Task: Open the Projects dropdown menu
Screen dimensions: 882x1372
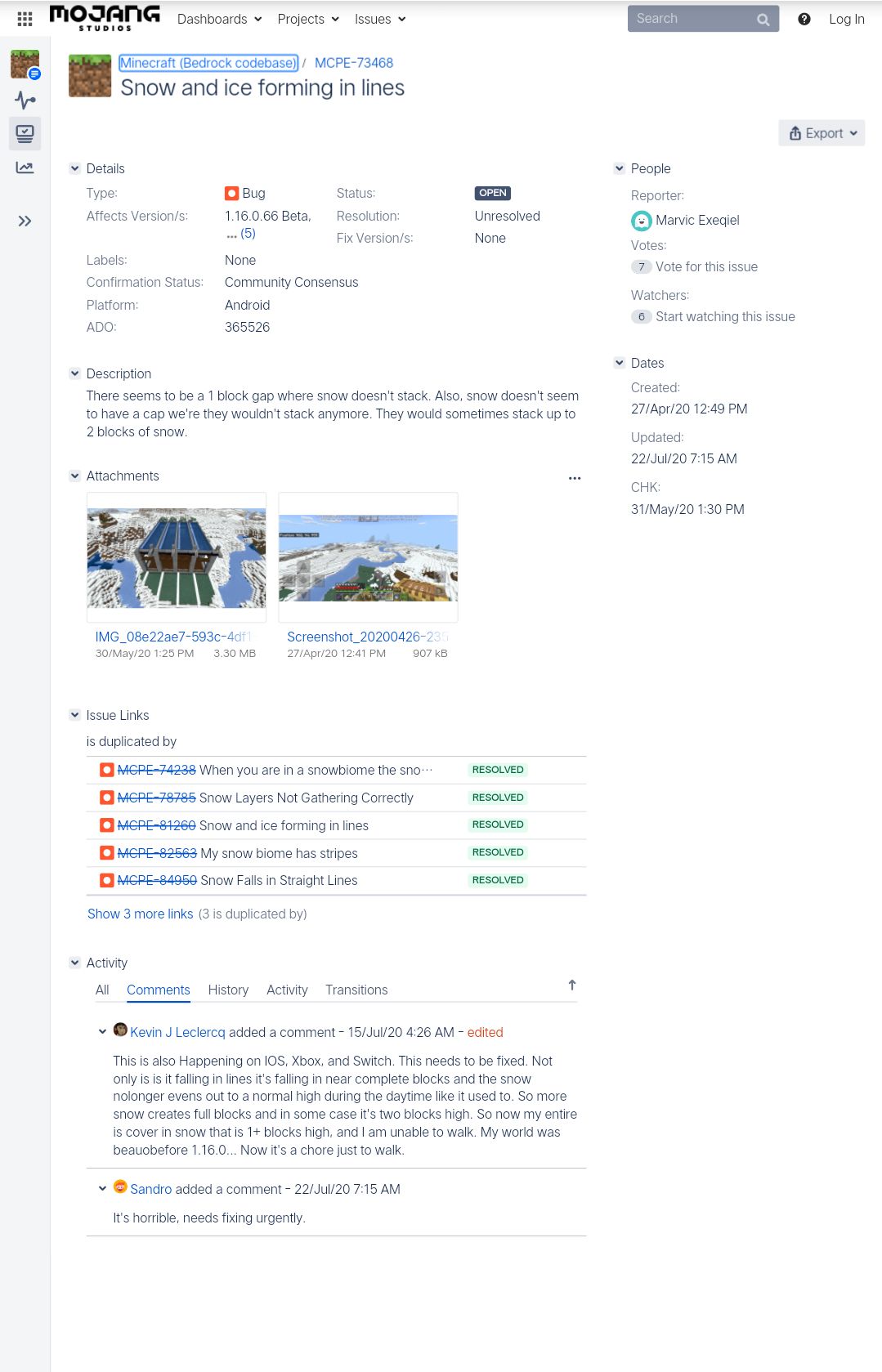Action: tap(308, 19)
